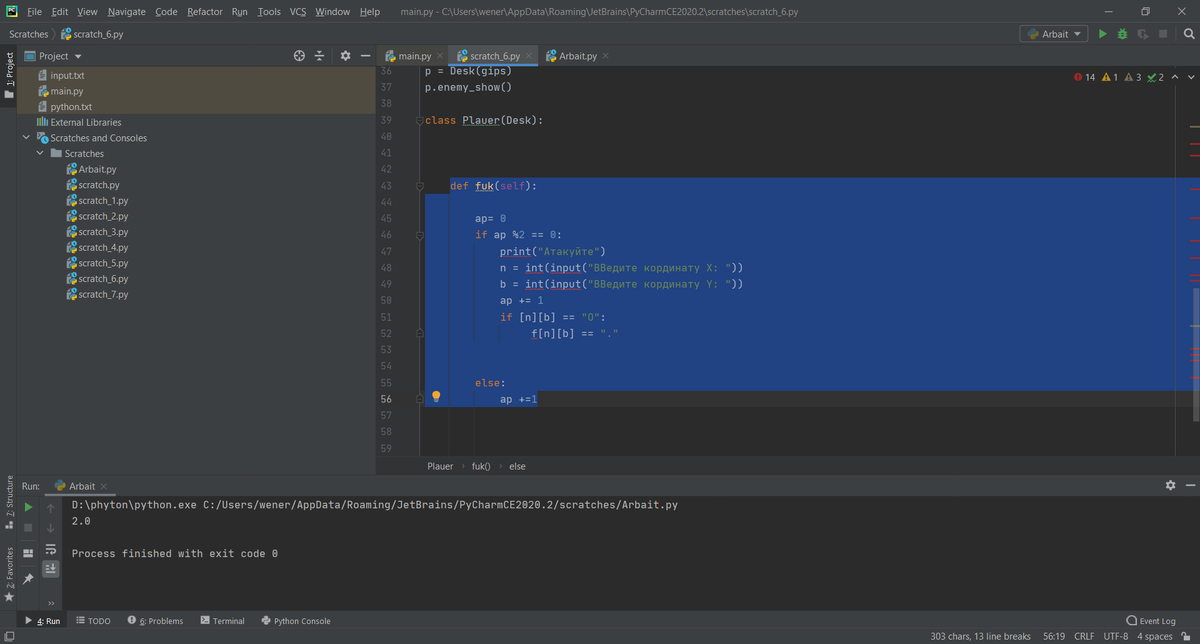Switch to the Arbait.py editor tab

[577, 56]
